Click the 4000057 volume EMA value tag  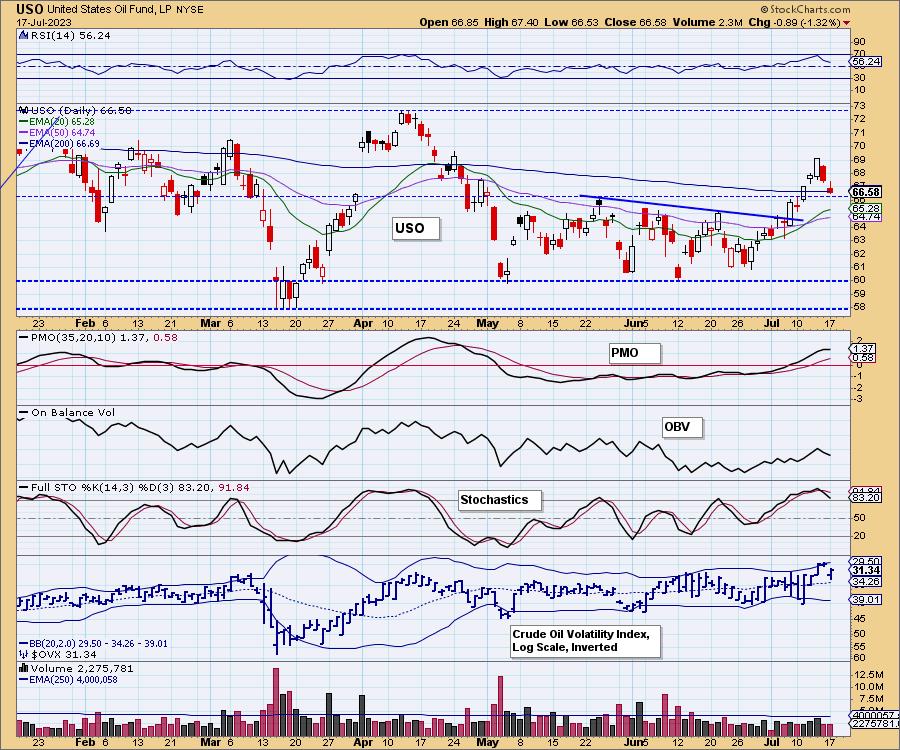coord(874,716)
